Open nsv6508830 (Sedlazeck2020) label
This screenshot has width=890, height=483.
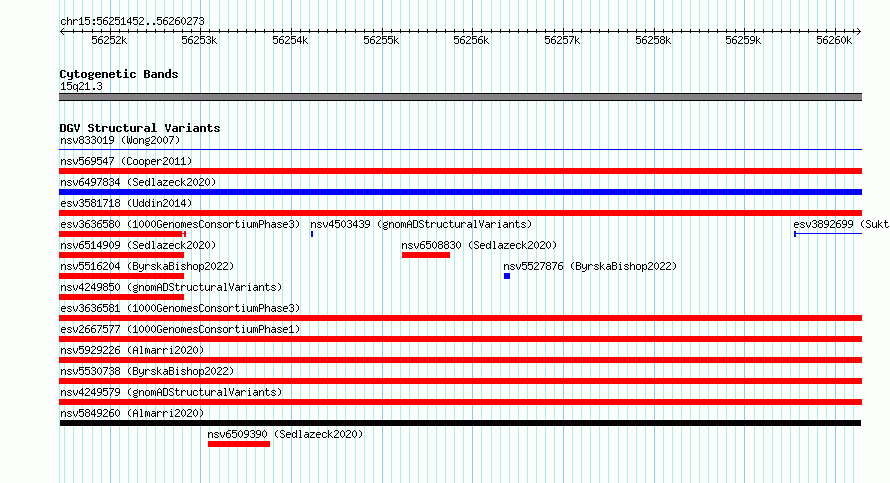click(x=479, y=245)
